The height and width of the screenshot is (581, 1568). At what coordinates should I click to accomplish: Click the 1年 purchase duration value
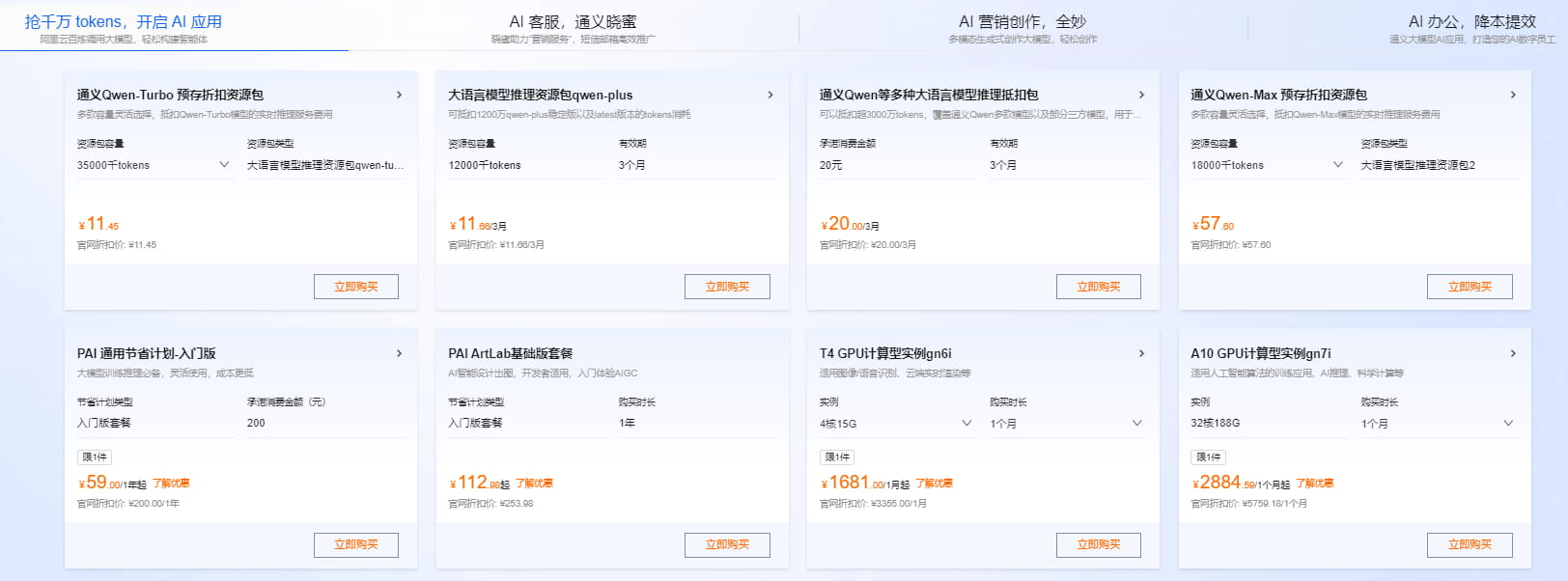point(628,423)
